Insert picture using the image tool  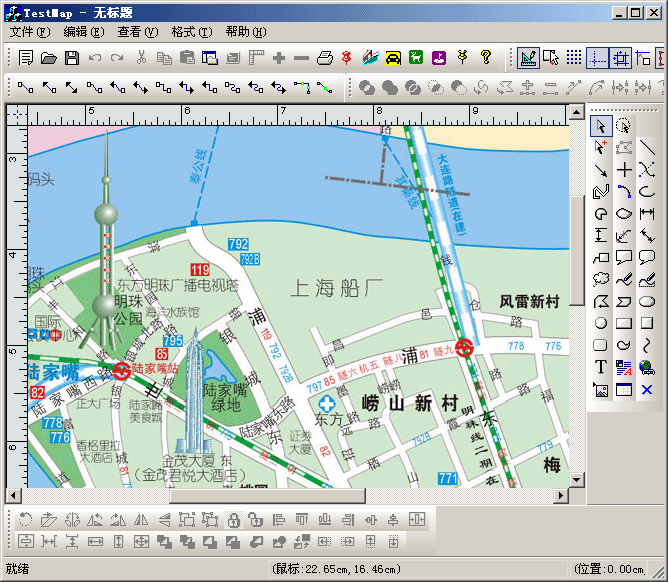[x=601, y=389]
